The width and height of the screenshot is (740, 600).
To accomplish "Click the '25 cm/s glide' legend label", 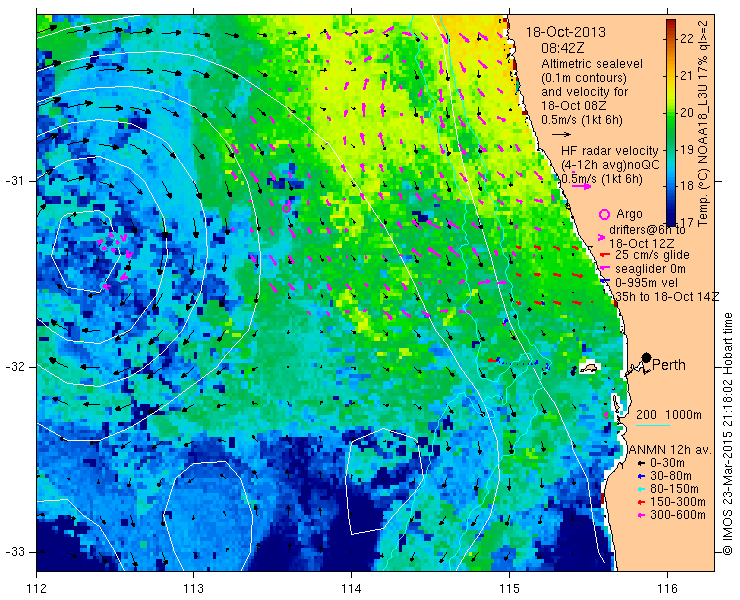I will point(652,255).
